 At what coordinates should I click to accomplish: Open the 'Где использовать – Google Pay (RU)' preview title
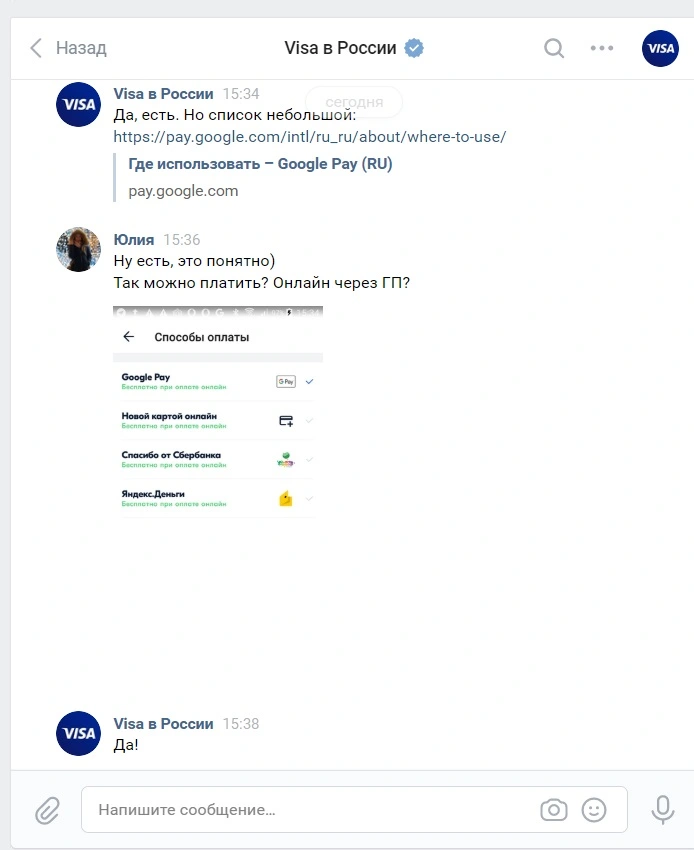(260, 164)
